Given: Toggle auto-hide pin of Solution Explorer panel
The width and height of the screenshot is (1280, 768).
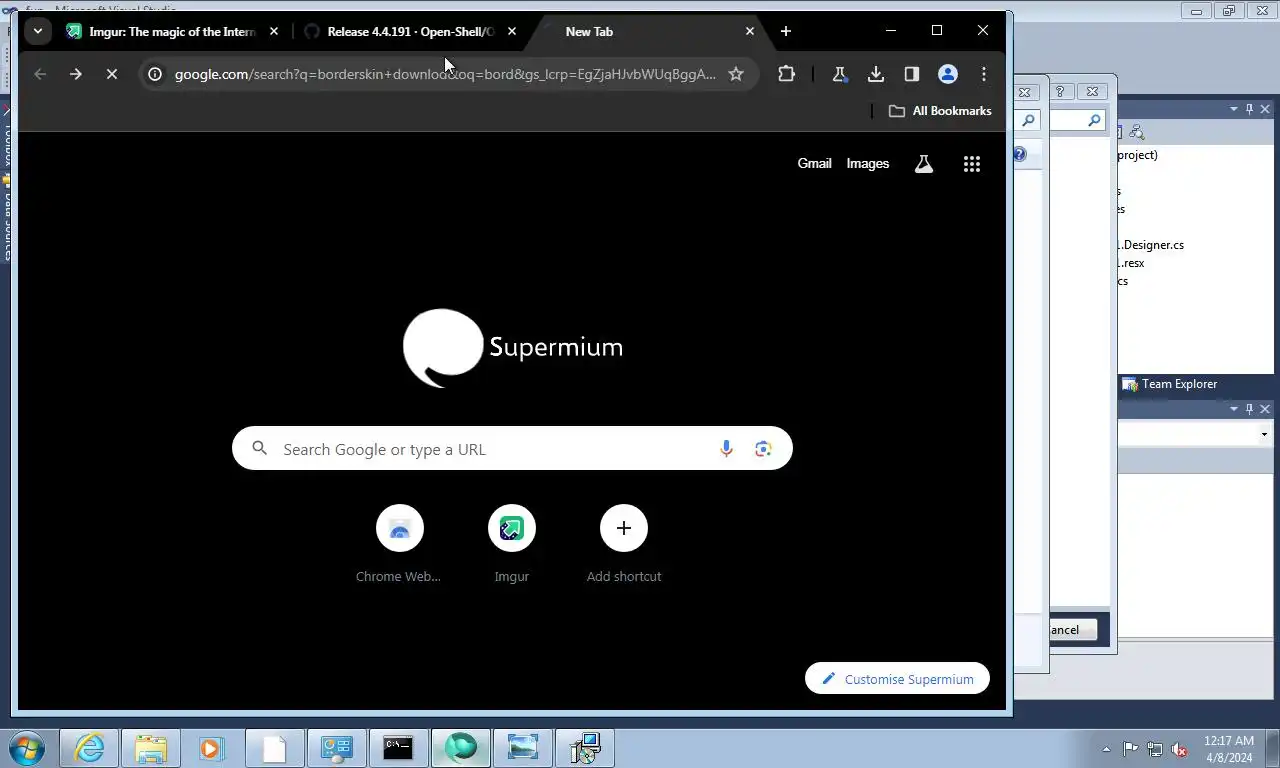Looking at the screenshot, I should (1249, 109).
